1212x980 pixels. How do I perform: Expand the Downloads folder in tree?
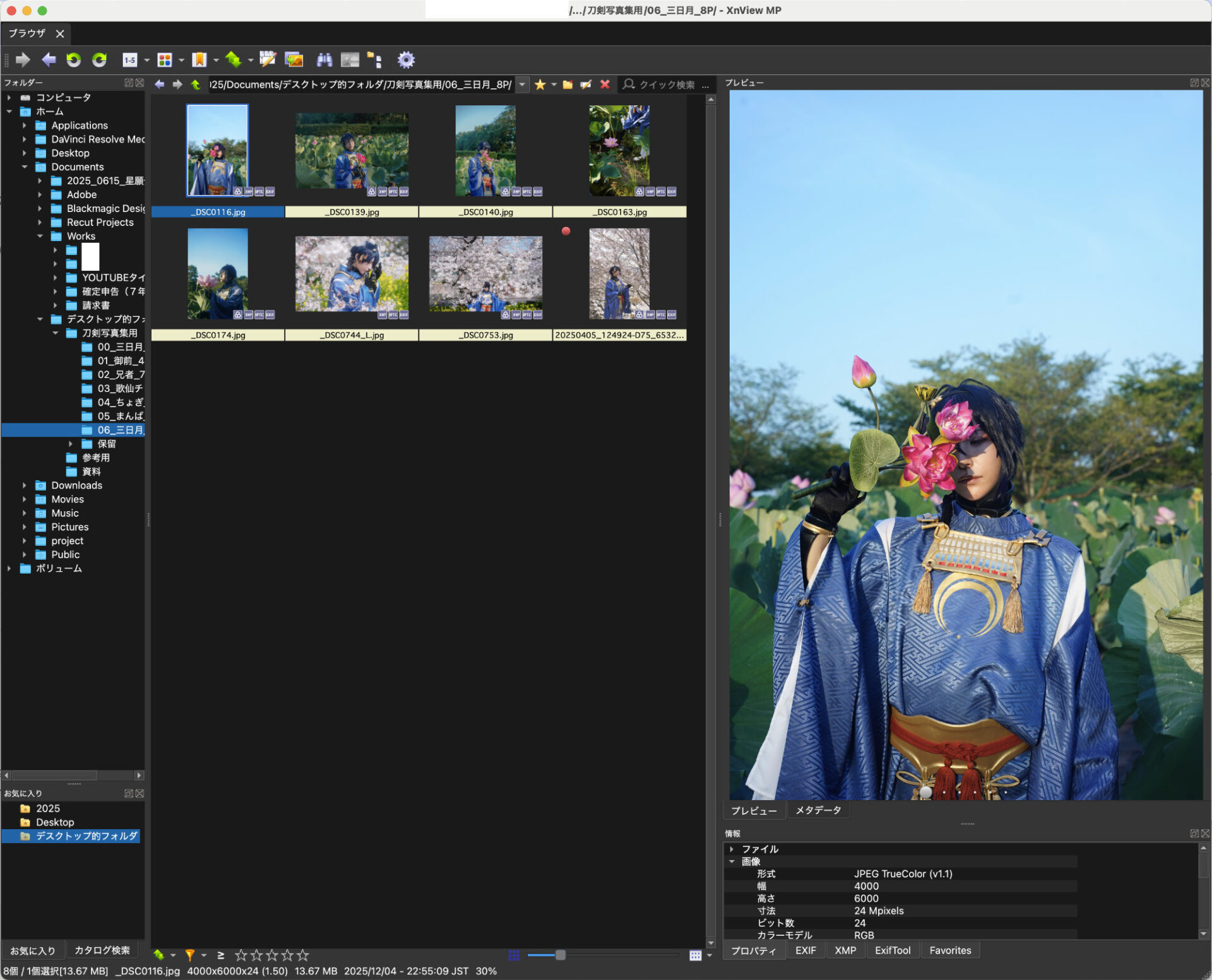tap(24, 485)
